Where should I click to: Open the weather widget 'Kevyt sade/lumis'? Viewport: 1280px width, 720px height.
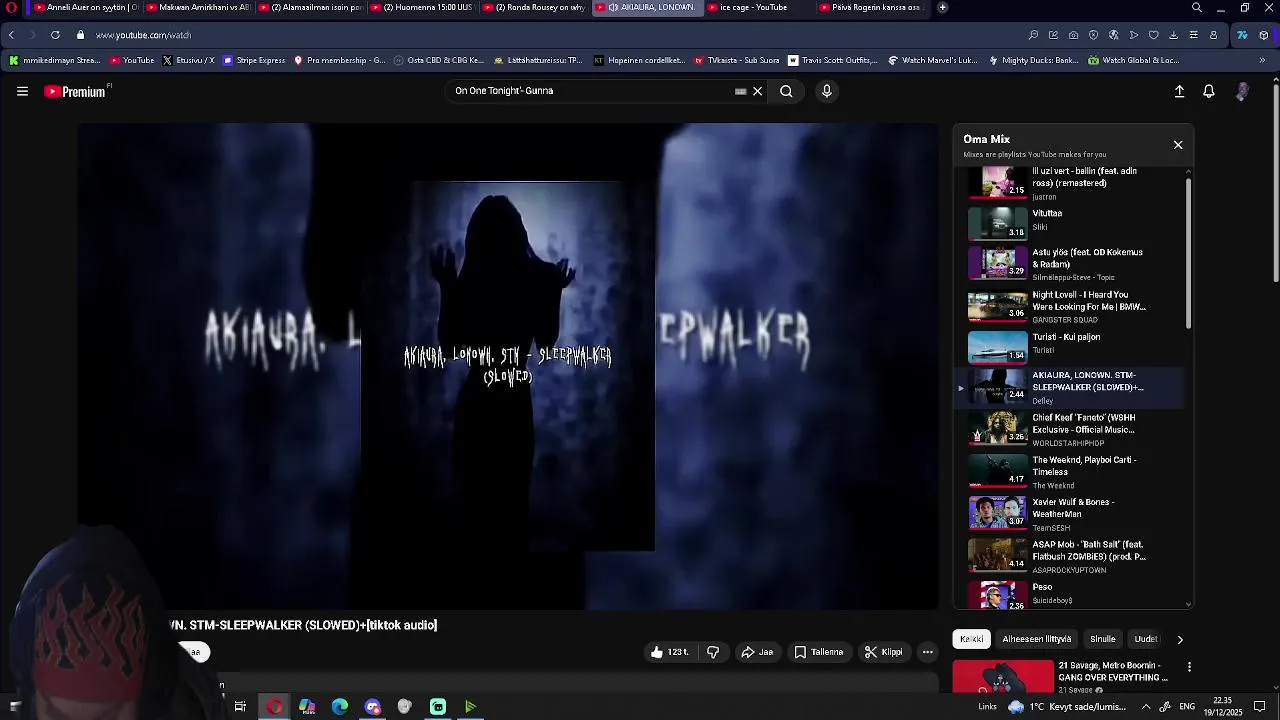pyautogui.click(x=1067, y=707)
